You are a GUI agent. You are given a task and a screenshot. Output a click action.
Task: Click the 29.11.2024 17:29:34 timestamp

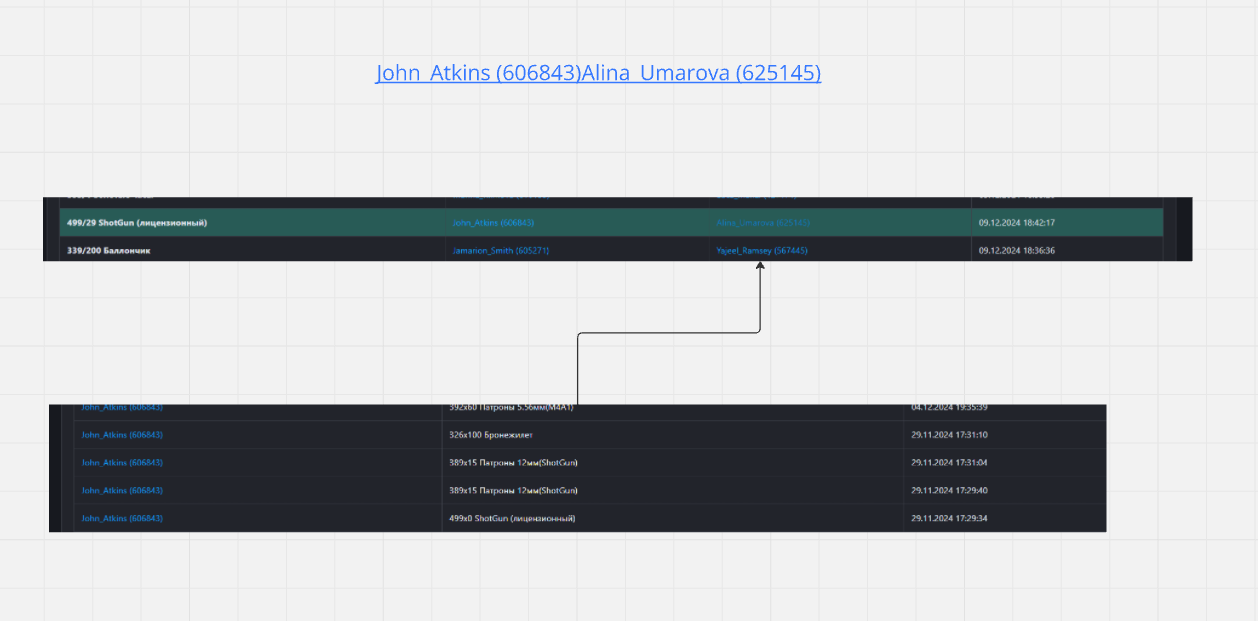coord(949,519)
